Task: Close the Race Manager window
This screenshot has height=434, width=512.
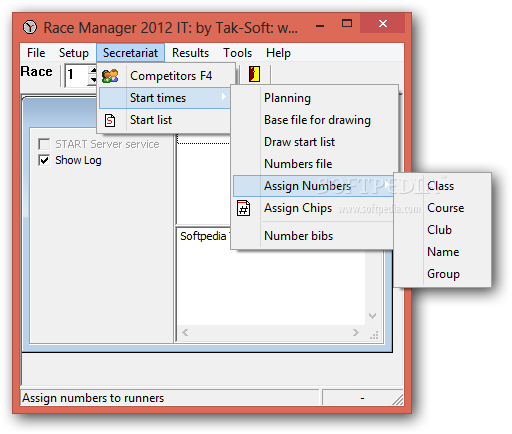Action: point(383,23)
